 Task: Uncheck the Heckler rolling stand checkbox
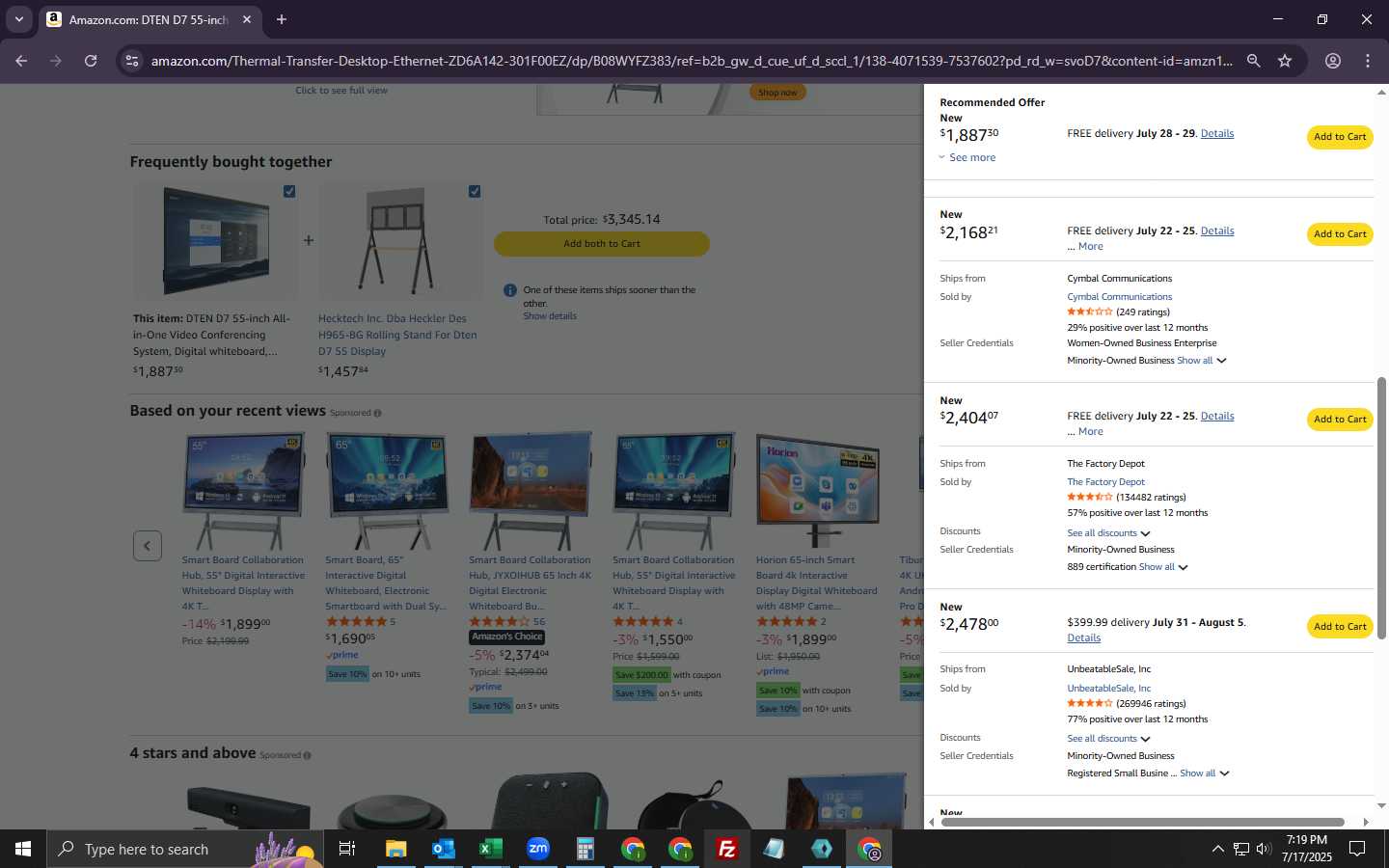pos(475,191)
